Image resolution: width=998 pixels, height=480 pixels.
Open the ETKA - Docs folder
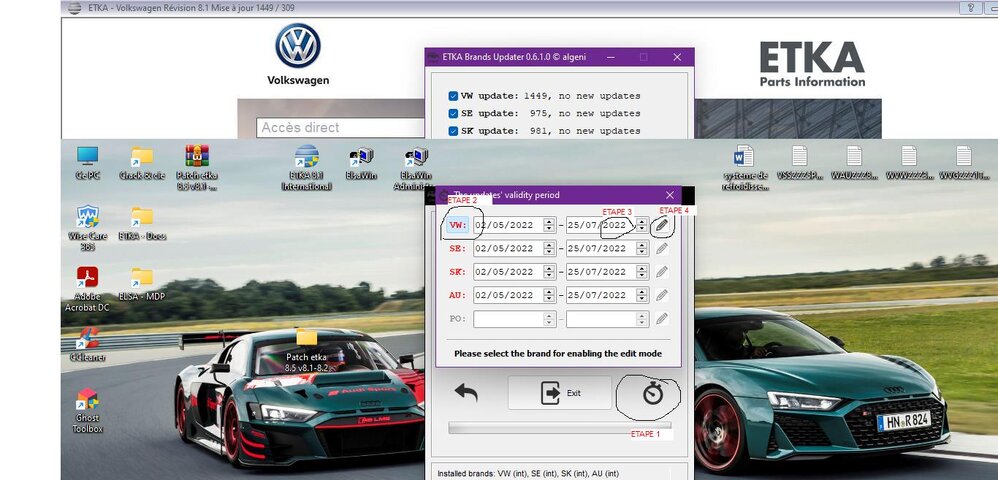point(142,223)
